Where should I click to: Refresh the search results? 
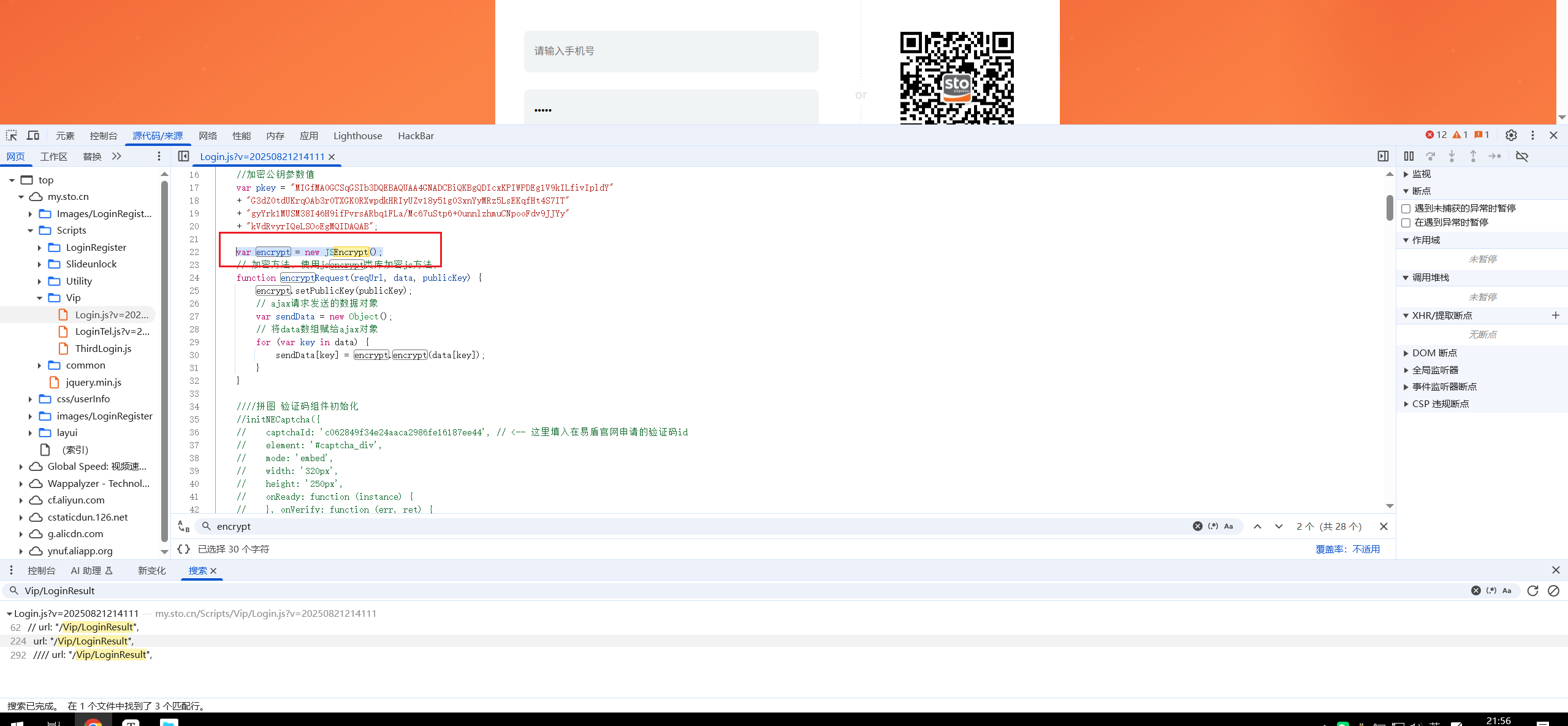tap(1532, 590)
